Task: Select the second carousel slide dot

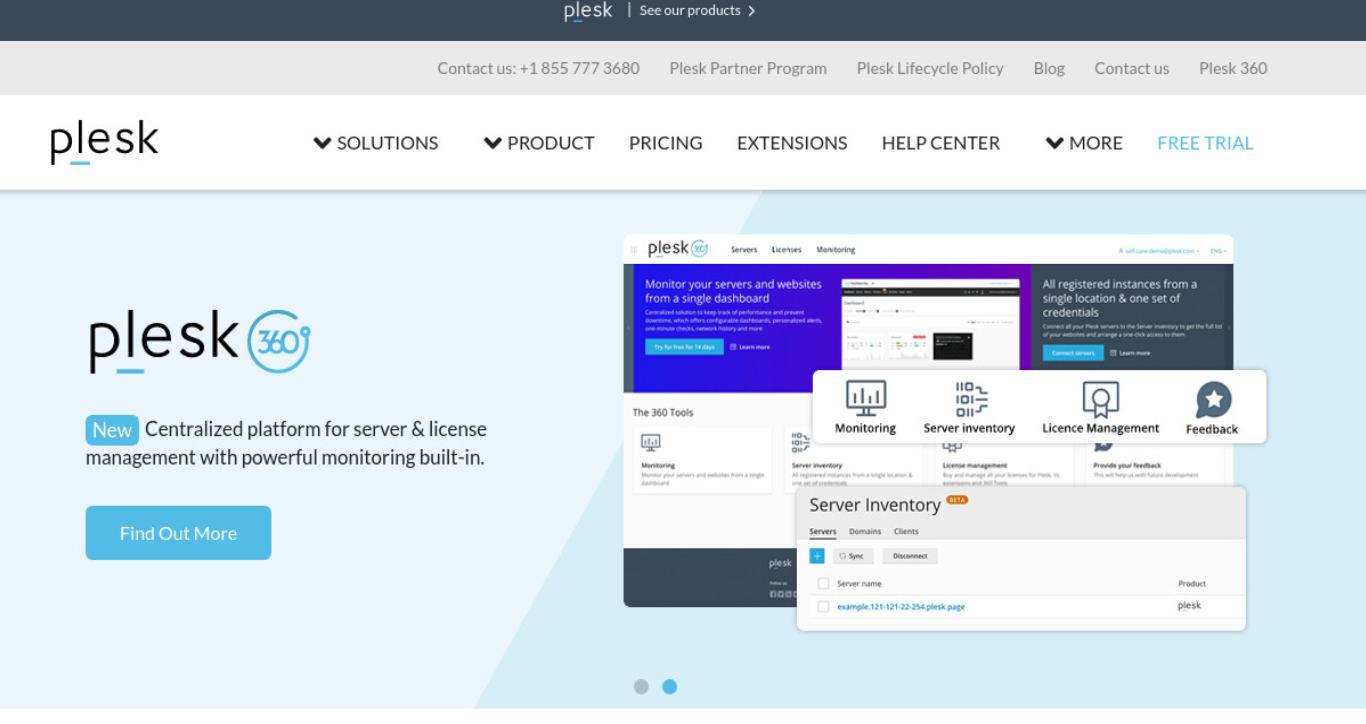Action: point(670,687)
